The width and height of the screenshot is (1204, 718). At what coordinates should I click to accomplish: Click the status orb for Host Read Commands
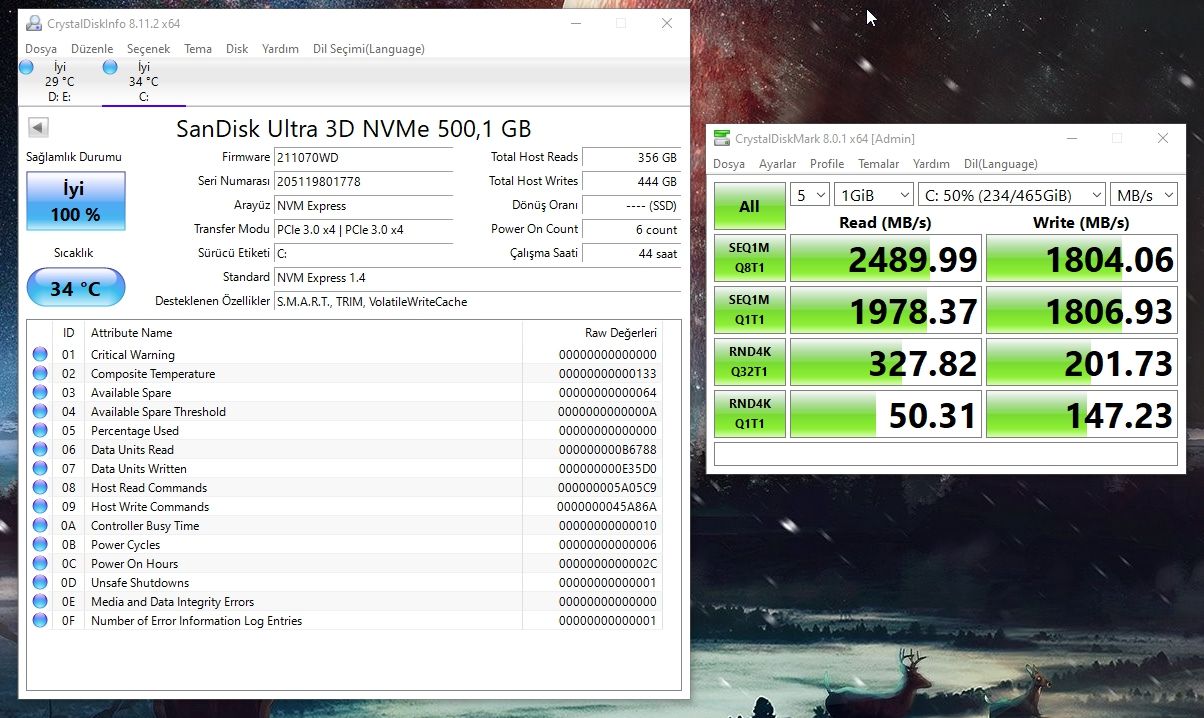pyautogui.click(x=40, y=487)
